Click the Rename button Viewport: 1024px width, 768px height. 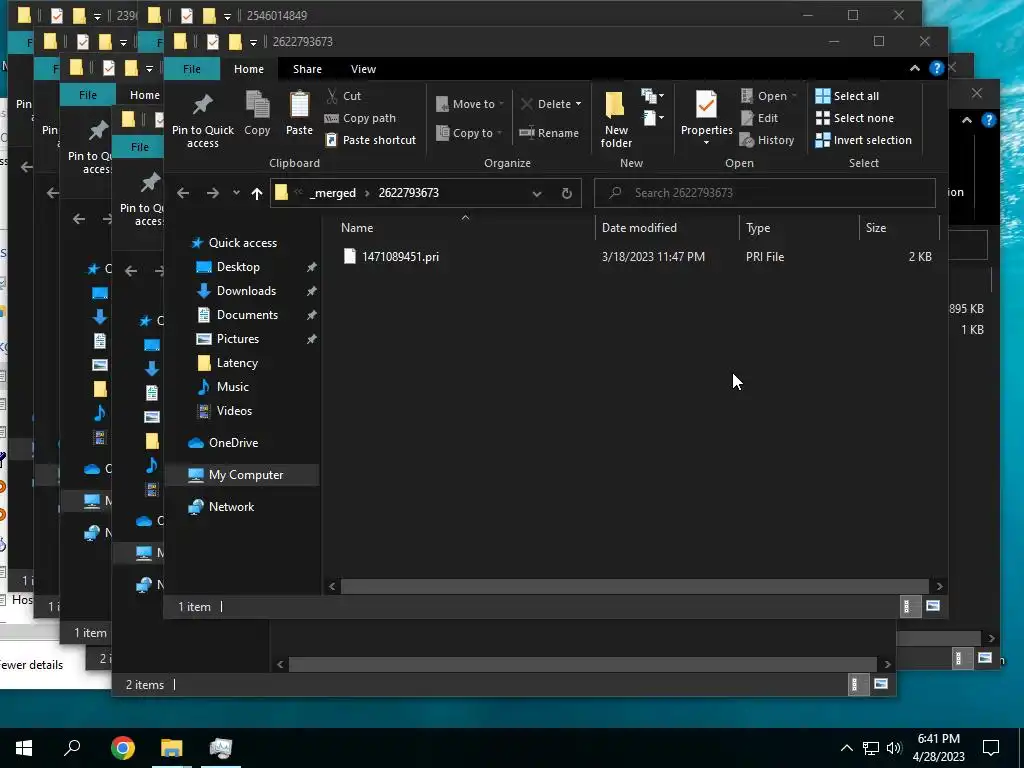(549, 133)
